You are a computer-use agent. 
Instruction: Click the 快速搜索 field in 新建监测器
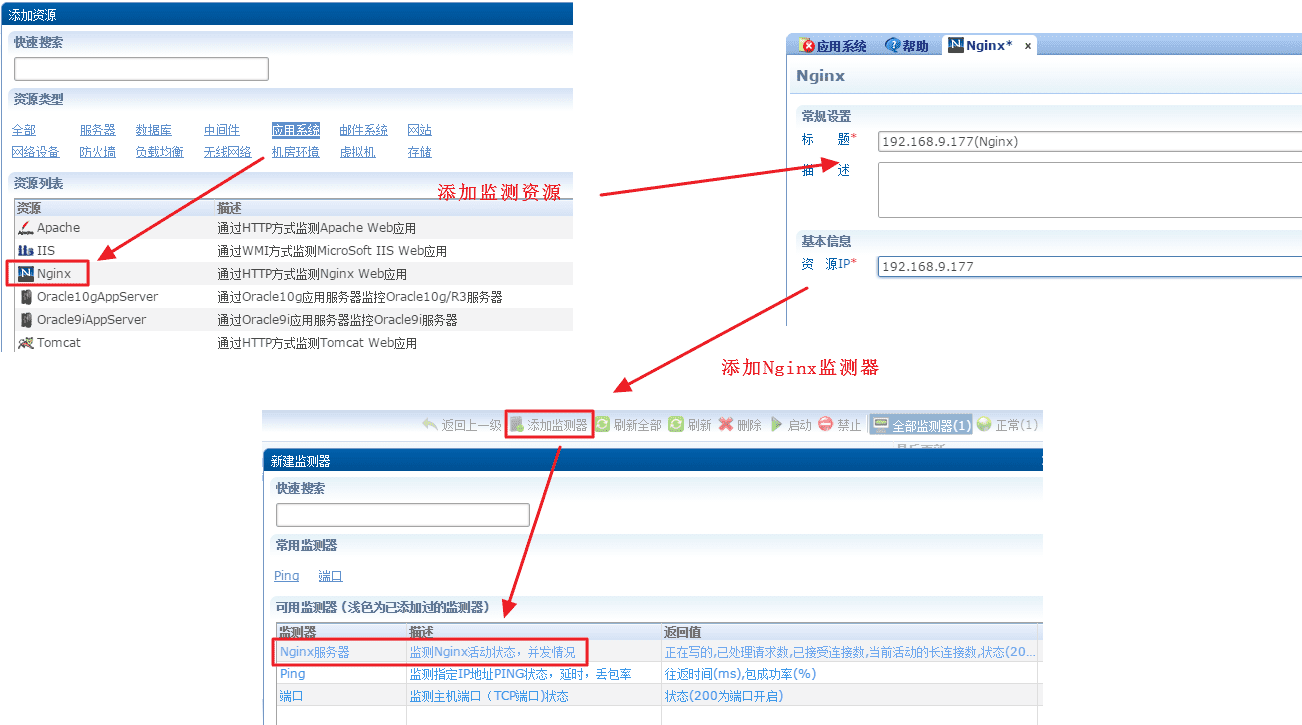point(403,515)
